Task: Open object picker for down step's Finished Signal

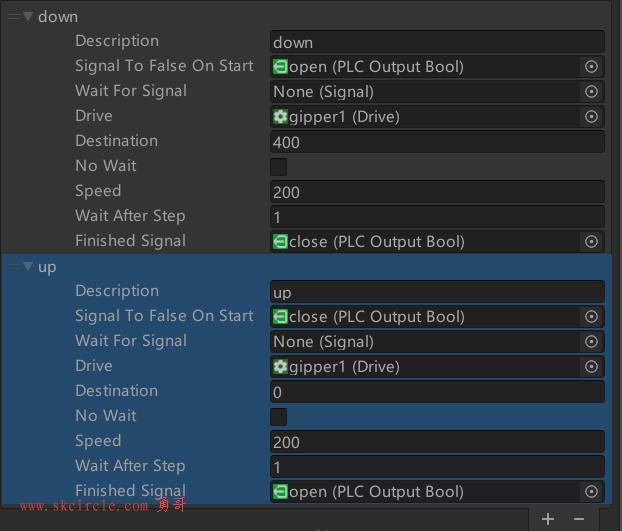Action: [591, 242]
